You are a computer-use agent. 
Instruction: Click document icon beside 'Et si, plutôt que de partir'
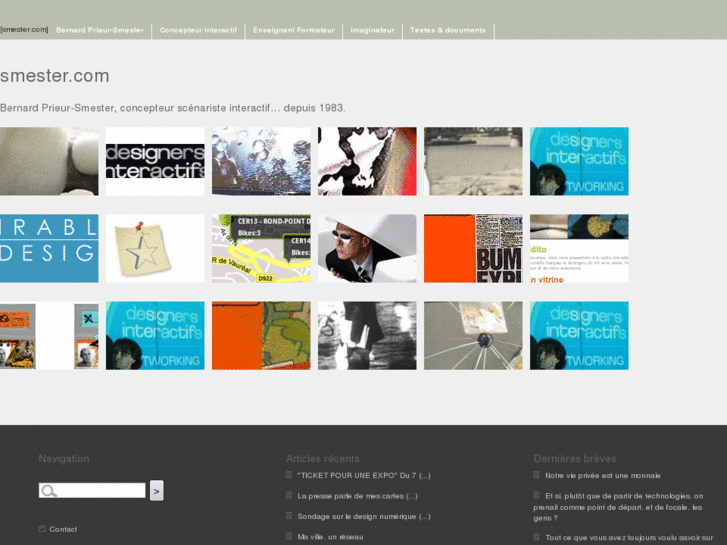[536, 495]
